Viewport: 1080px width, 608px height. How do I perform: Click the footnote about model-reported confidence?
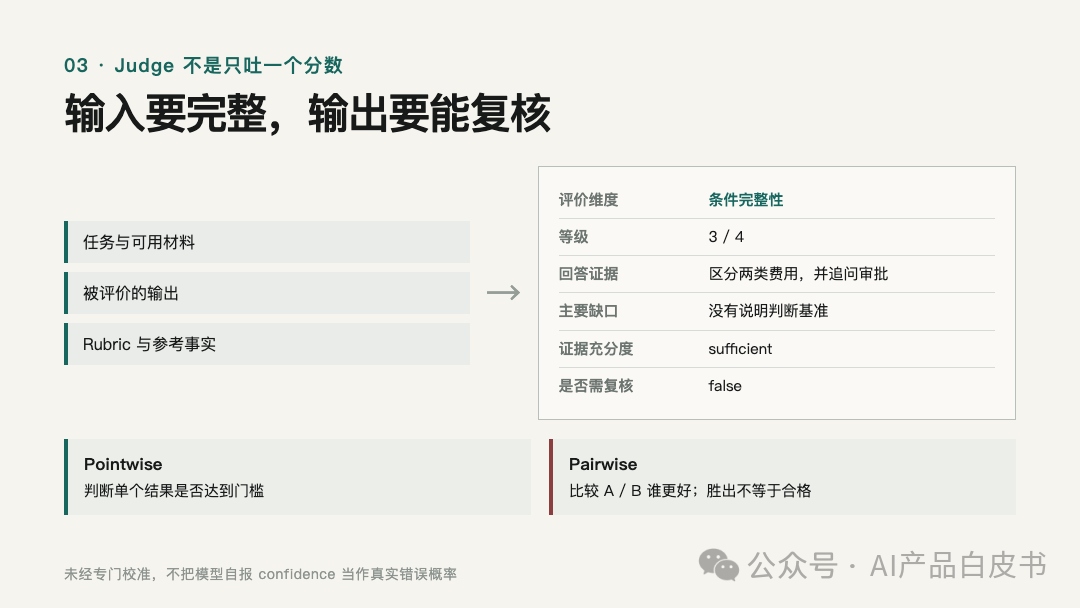click(260, 574)
